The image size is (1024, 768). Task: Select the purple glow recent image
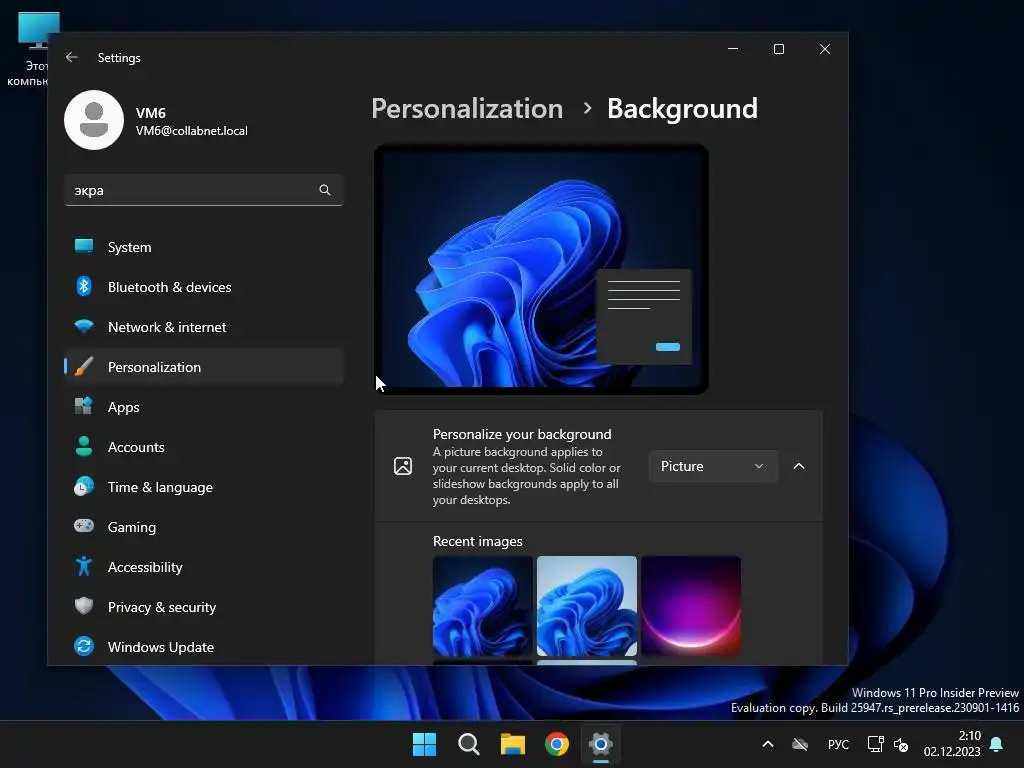(691, 606)
